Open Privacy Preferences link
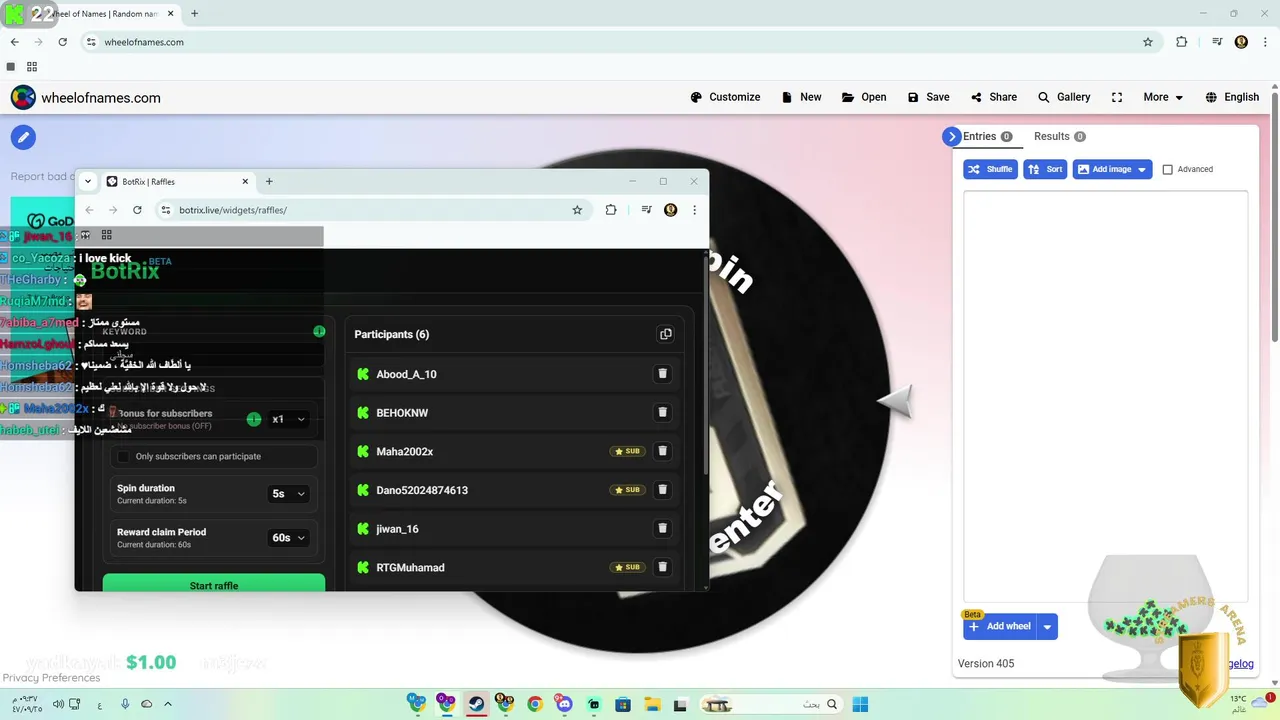This screenshot has width=1280, height=720. [51, 678]
